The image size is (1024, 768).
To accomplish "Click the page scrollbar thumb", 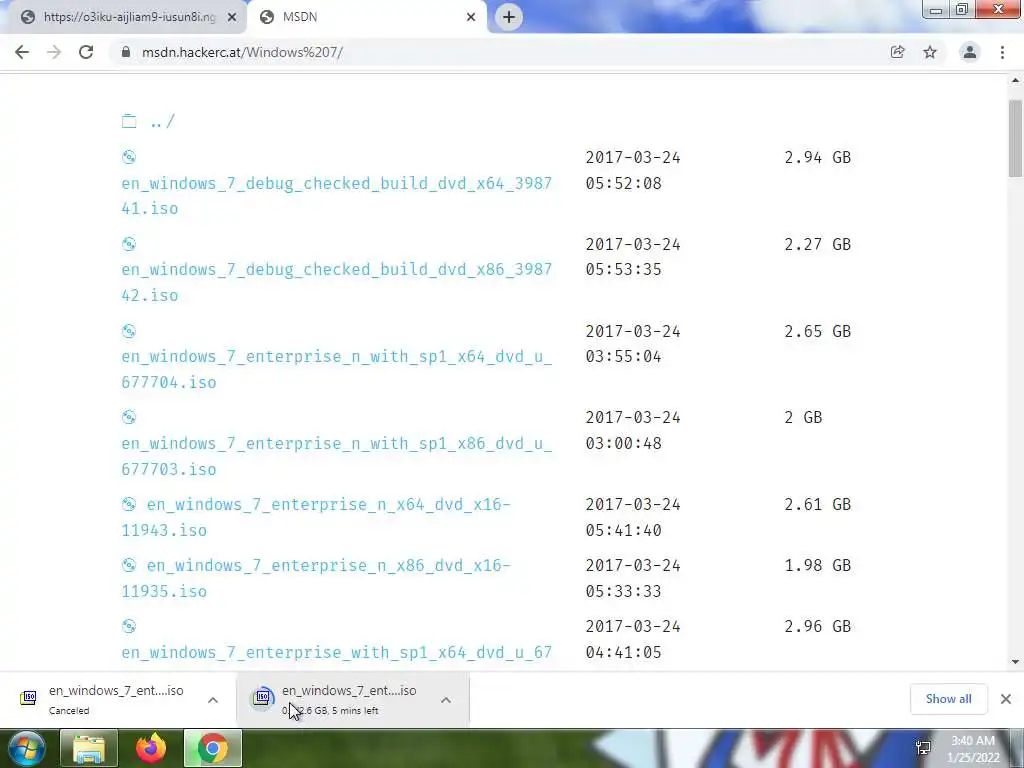I will pyautogui.click(x=1015, y=138).
